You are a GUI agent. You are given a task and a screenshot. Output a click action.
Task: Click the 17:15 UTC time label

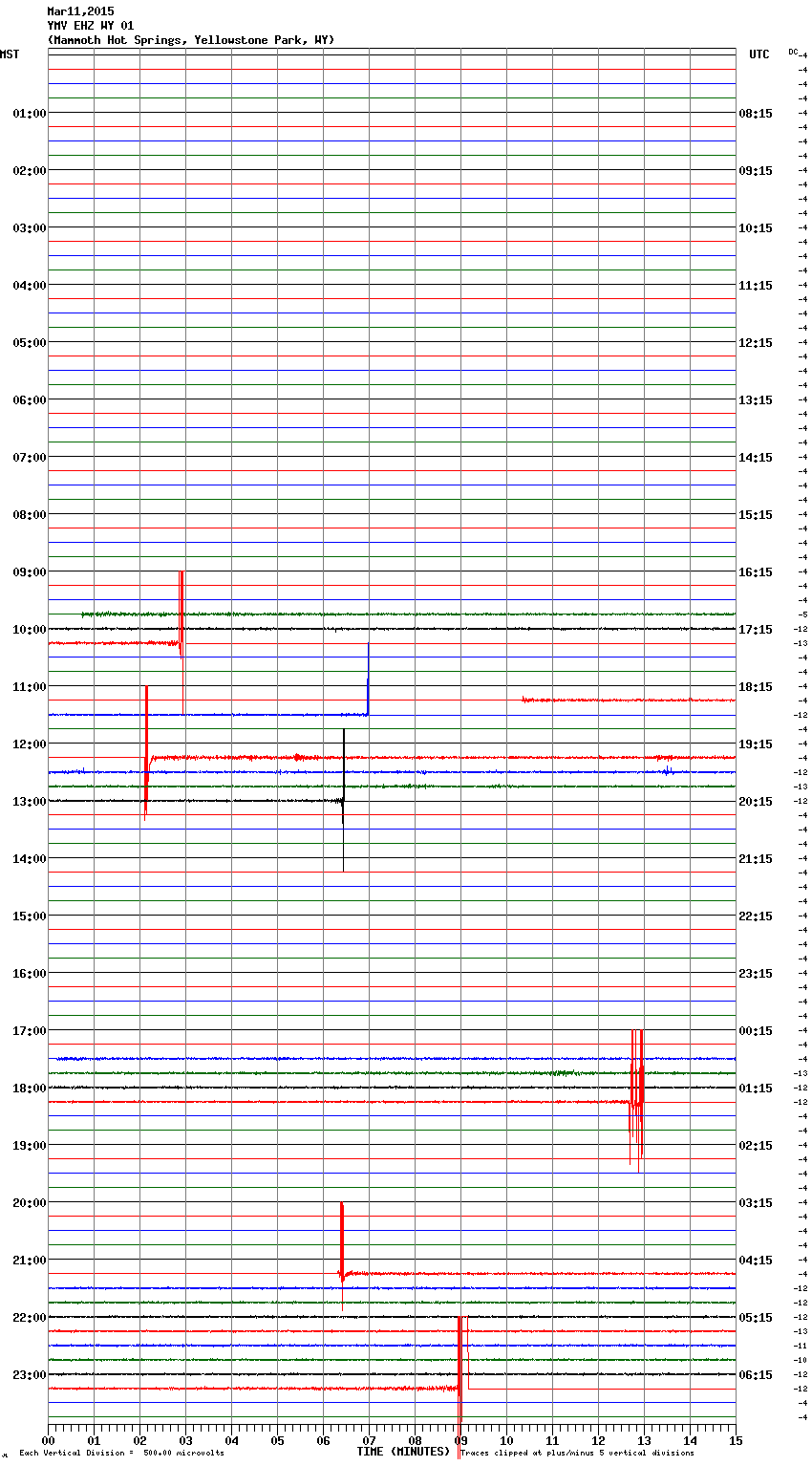756,630
